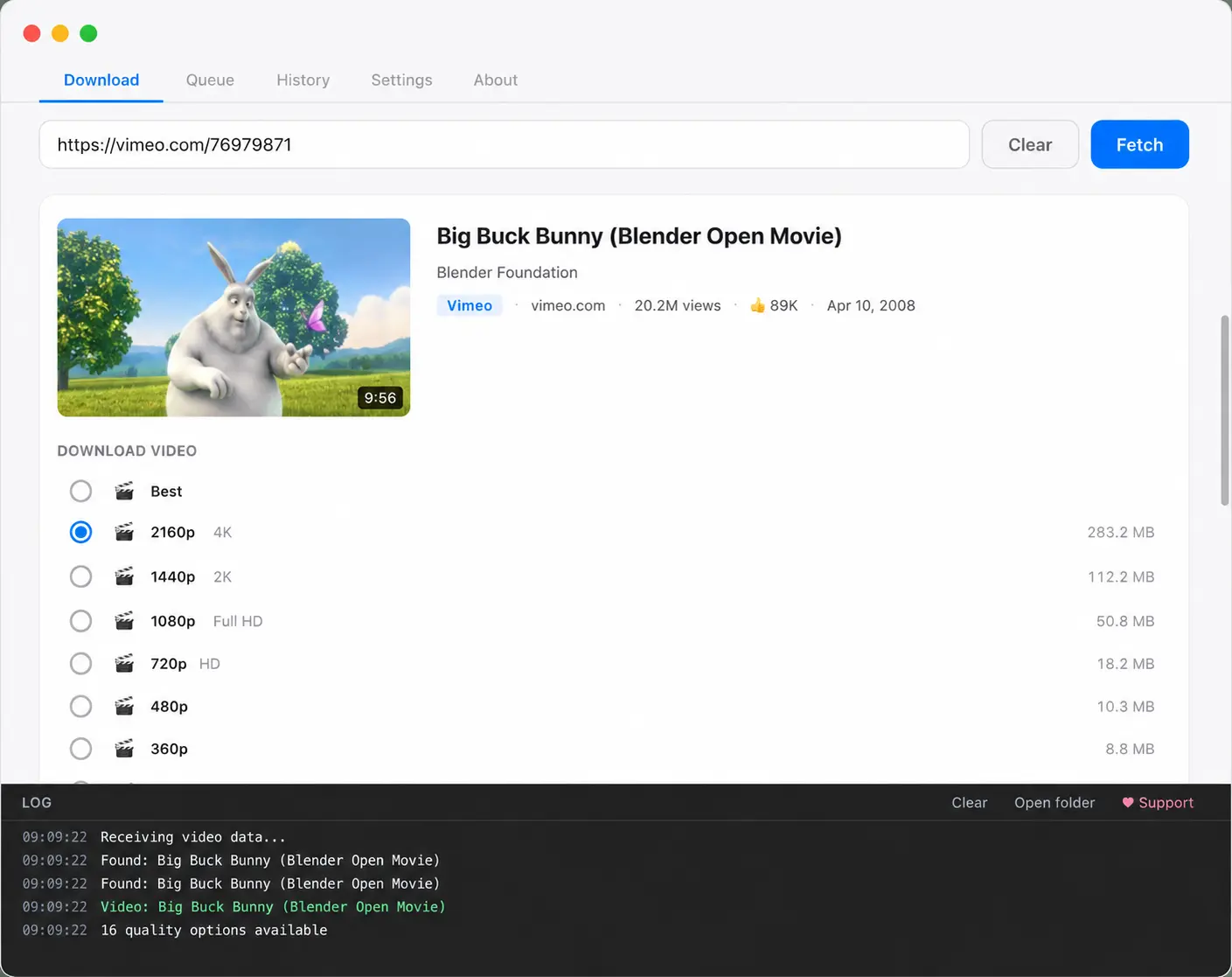
Task: Click the LOG panel label
Action: 37,802
